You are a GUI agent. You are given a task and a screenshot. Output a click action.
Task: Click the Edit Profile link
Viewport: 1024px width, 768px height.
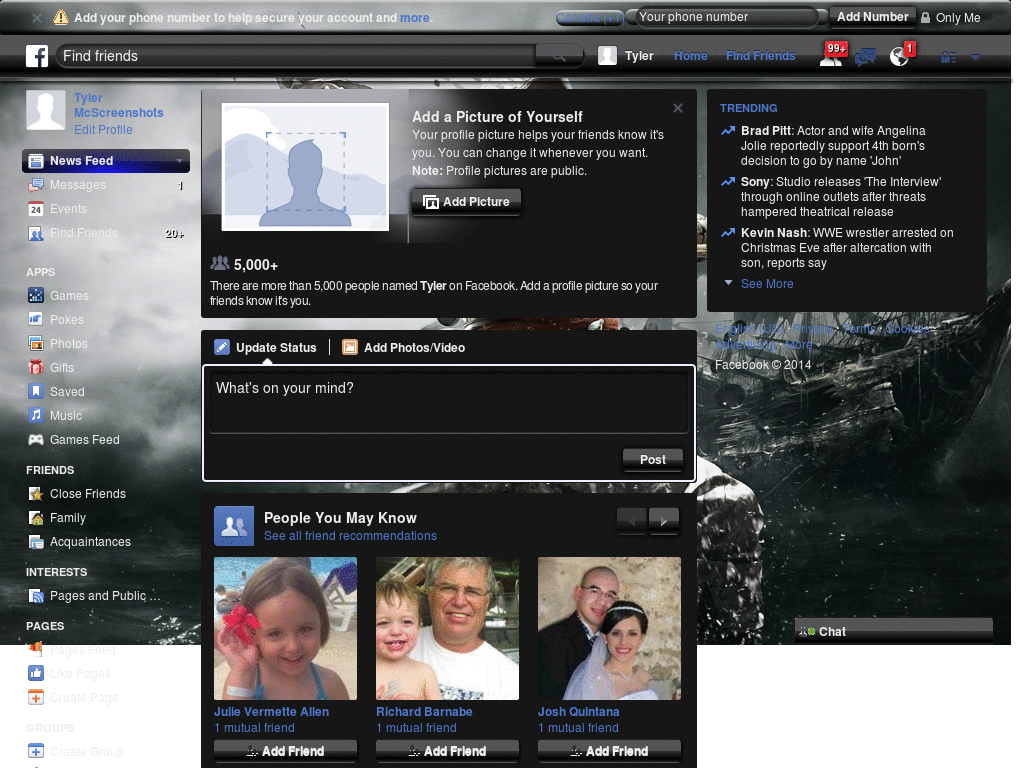103,129
